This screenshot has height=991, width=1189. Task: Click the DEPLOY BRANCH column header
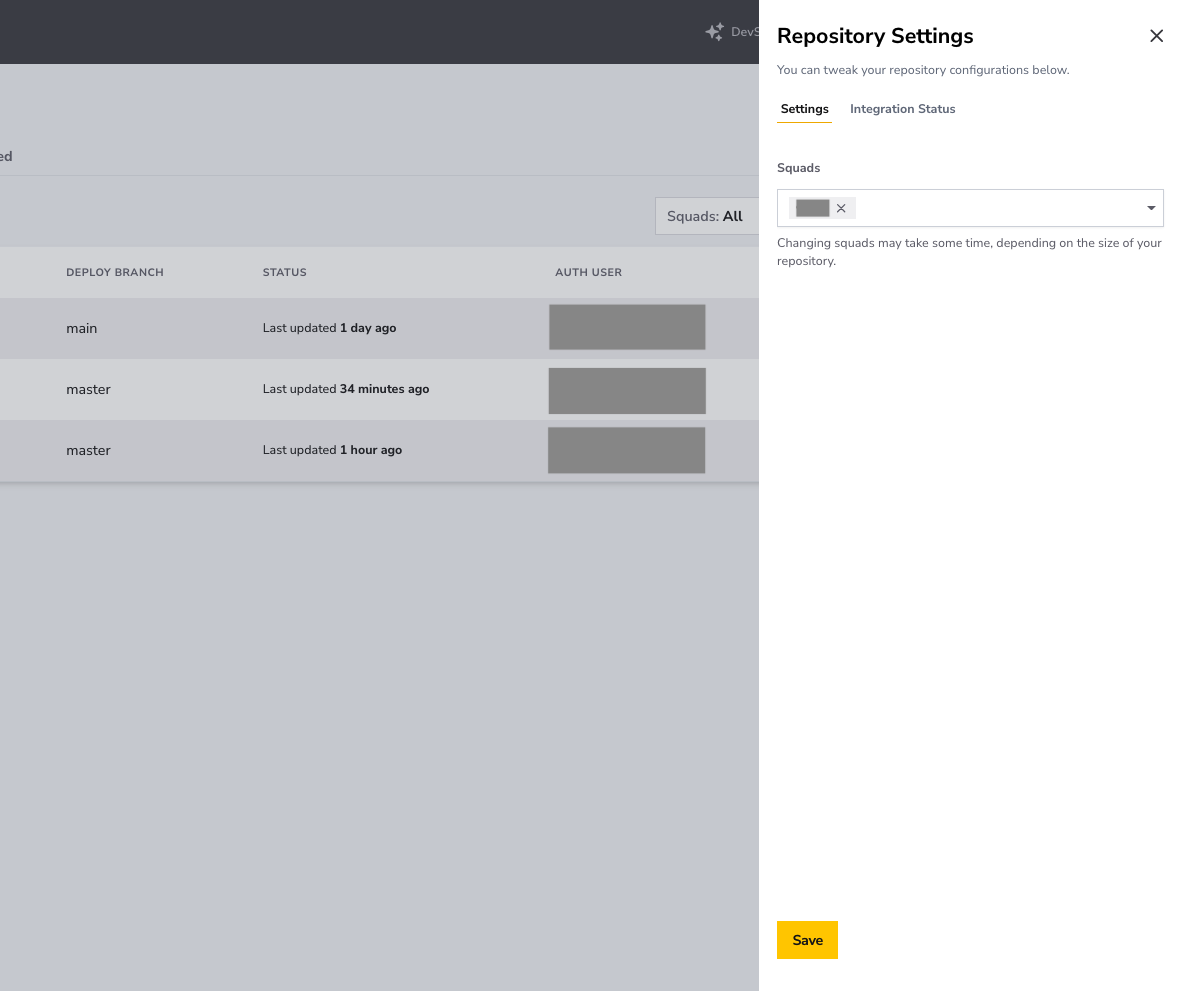click(115, 272)
